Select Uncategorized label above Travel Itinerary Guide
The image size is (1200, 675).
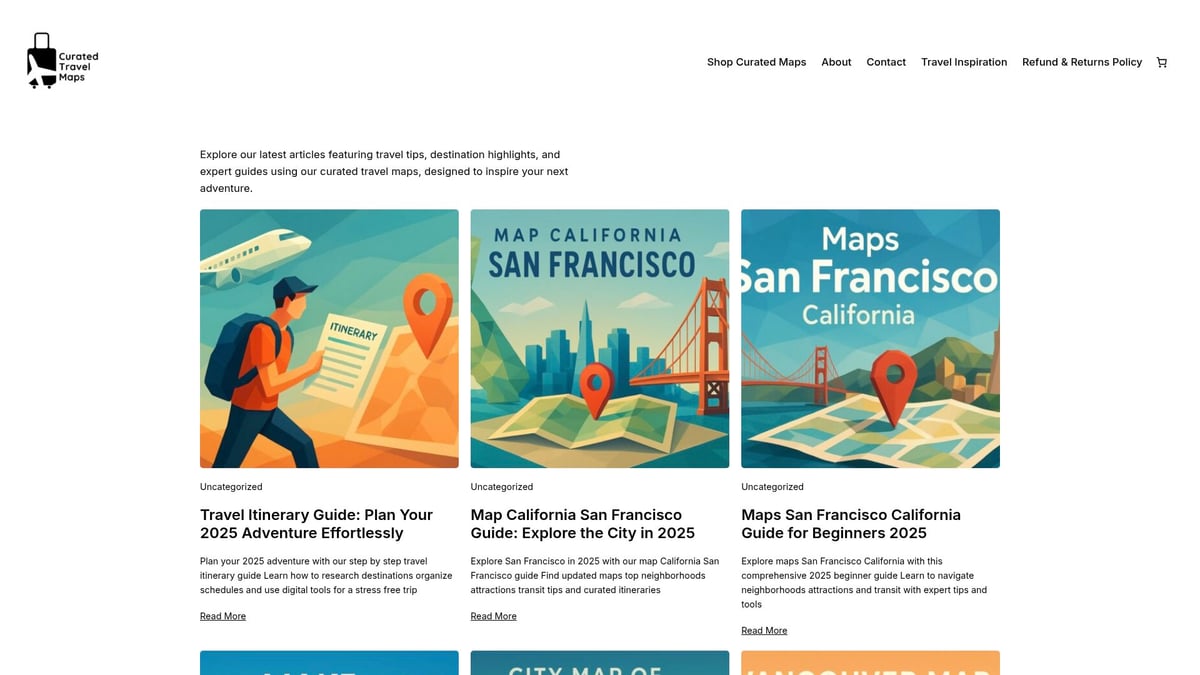coord(231,487)
